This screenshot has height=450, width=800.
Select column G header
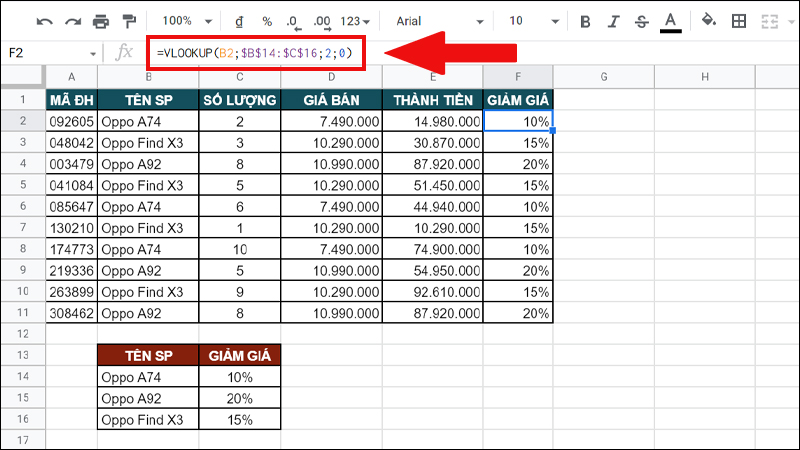pos(604,77)
